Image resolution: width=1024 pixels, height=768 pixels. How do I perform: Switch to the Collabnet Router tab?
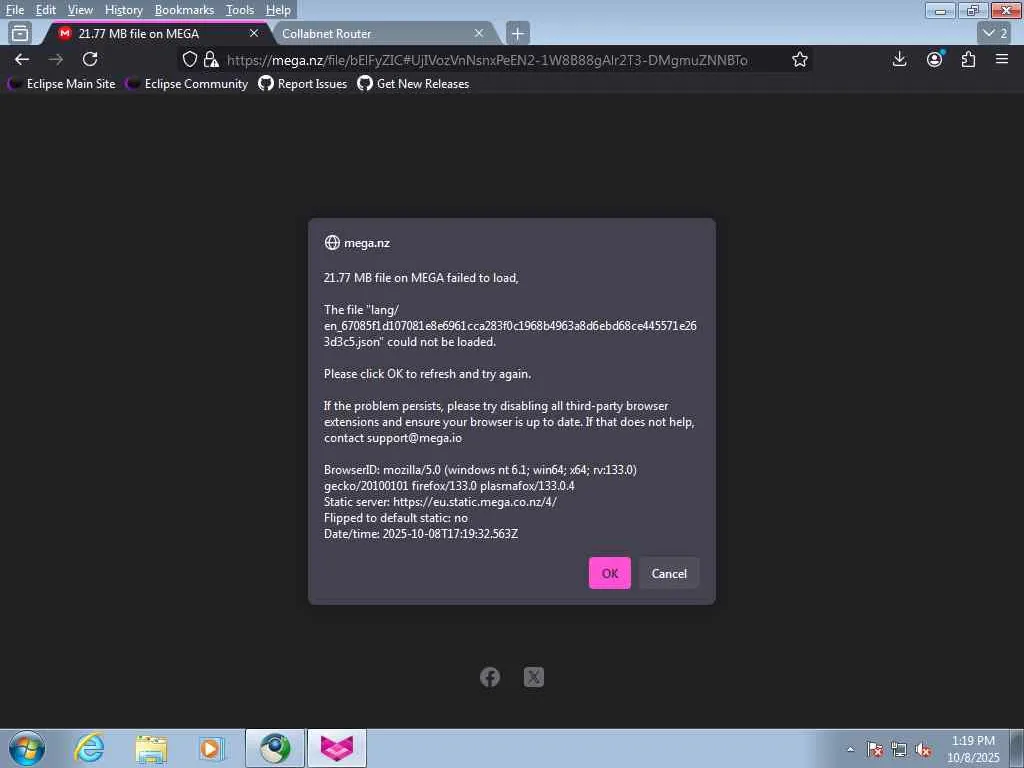[x=384, y=33]
